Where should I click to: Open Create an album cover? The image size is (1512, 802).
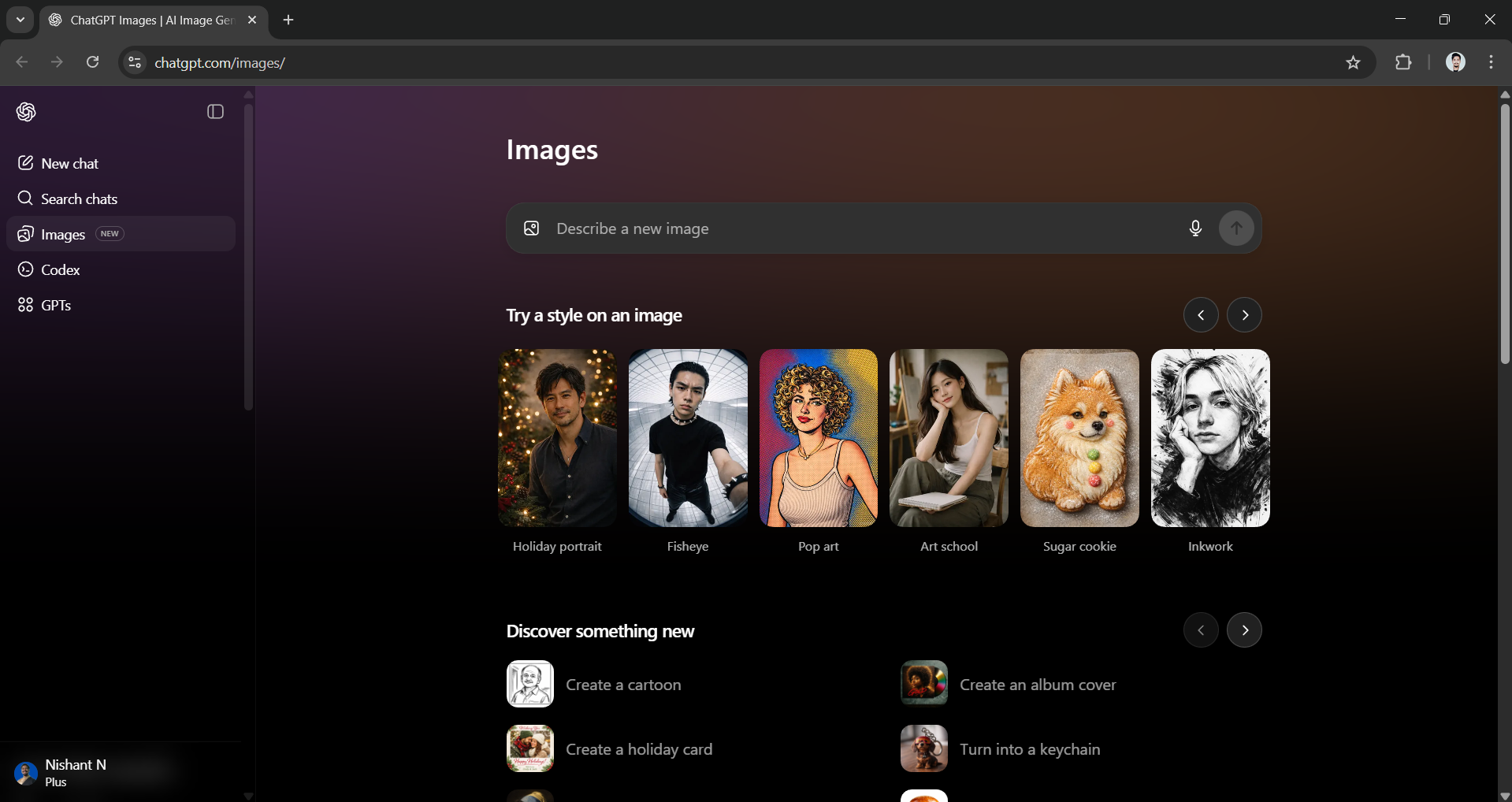point(1038,684)
